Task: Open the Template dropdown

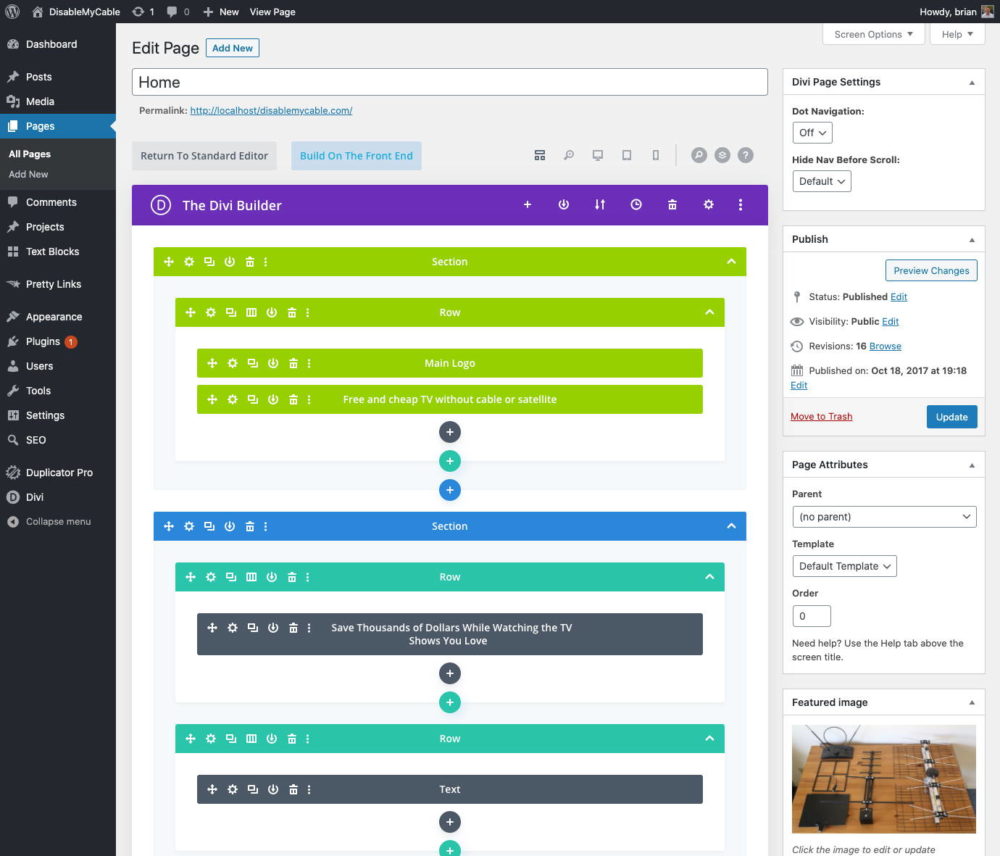Action: pos(844,566)
